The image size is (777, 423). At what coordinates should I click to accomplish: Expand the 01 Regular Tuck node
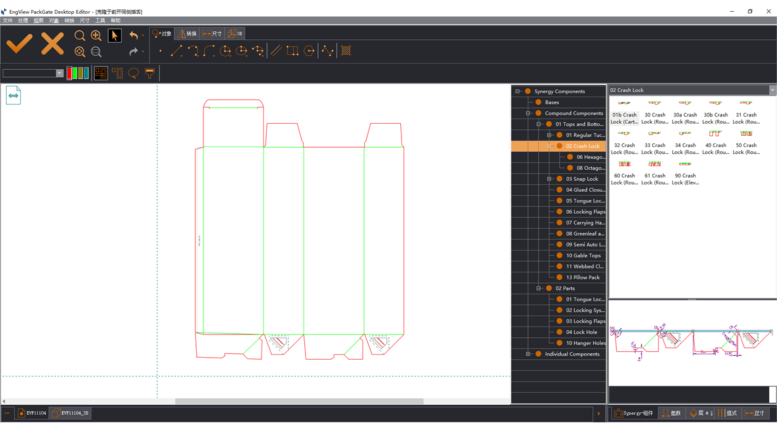549,135
